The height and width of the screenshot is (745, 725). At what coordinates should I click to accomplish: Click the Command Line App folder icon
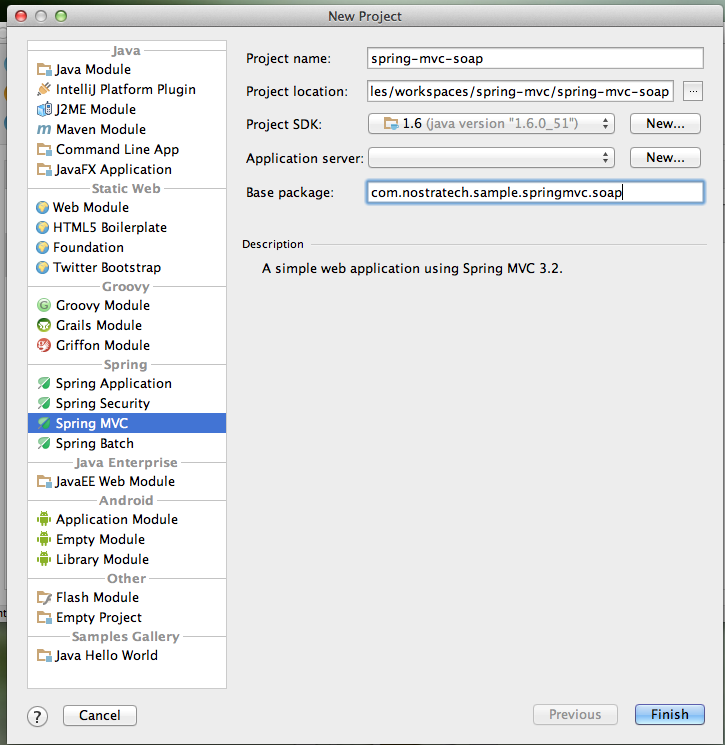pyautogui.click(x=44, y=149)
